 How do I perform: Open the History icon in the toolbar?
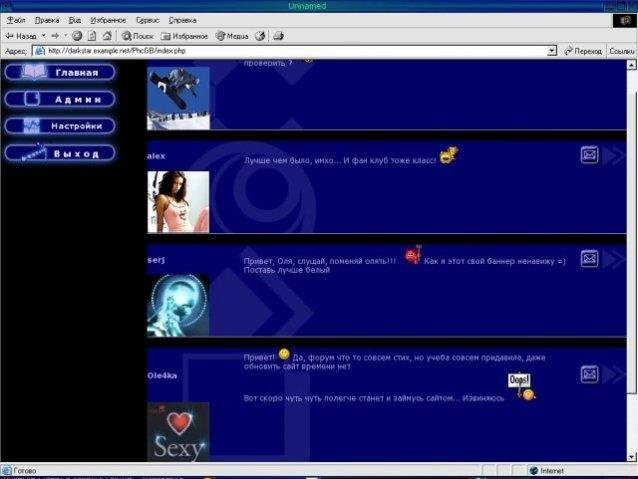point(260,36)
